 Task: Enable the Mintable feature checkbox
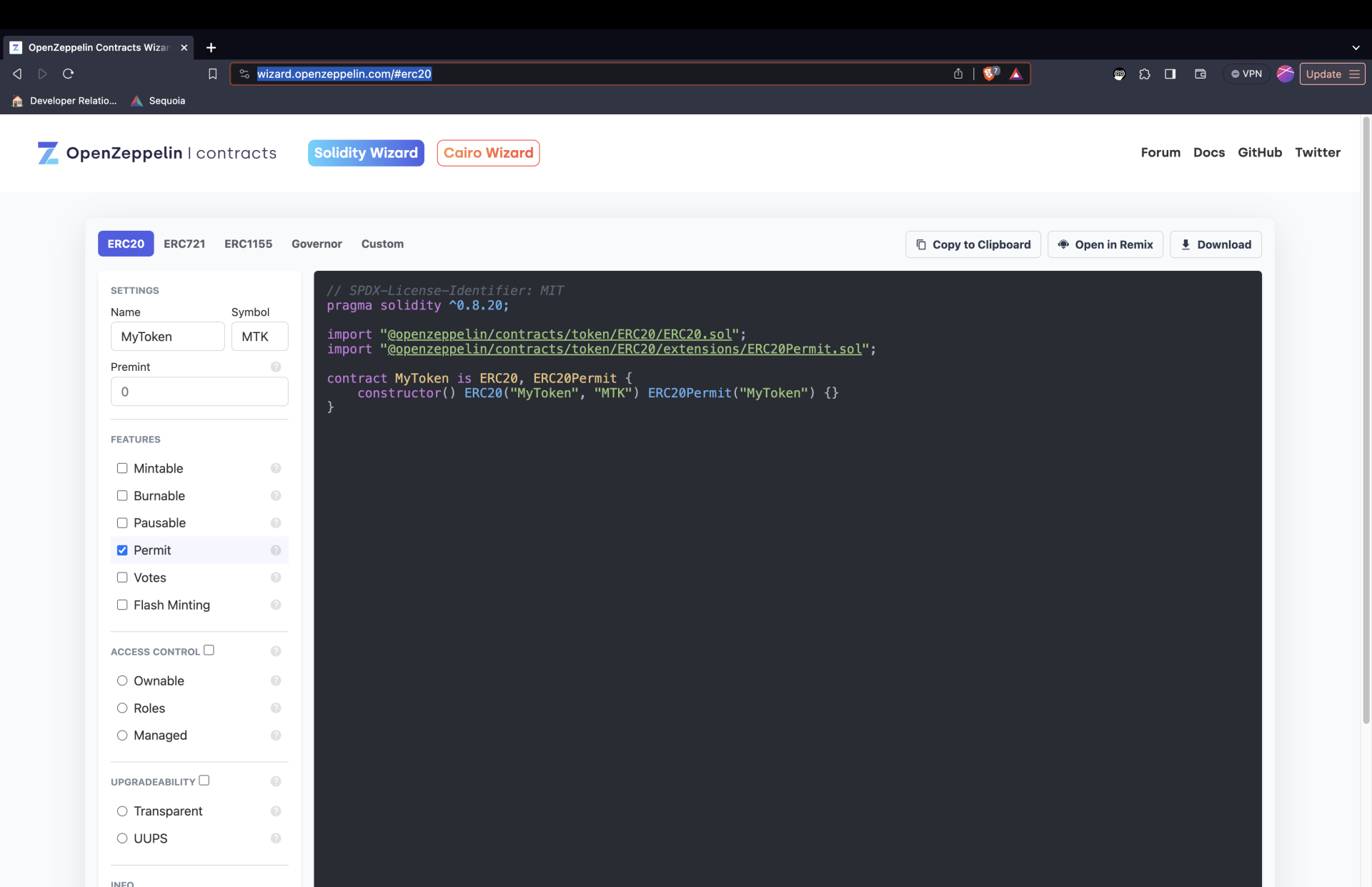point(122,468)
